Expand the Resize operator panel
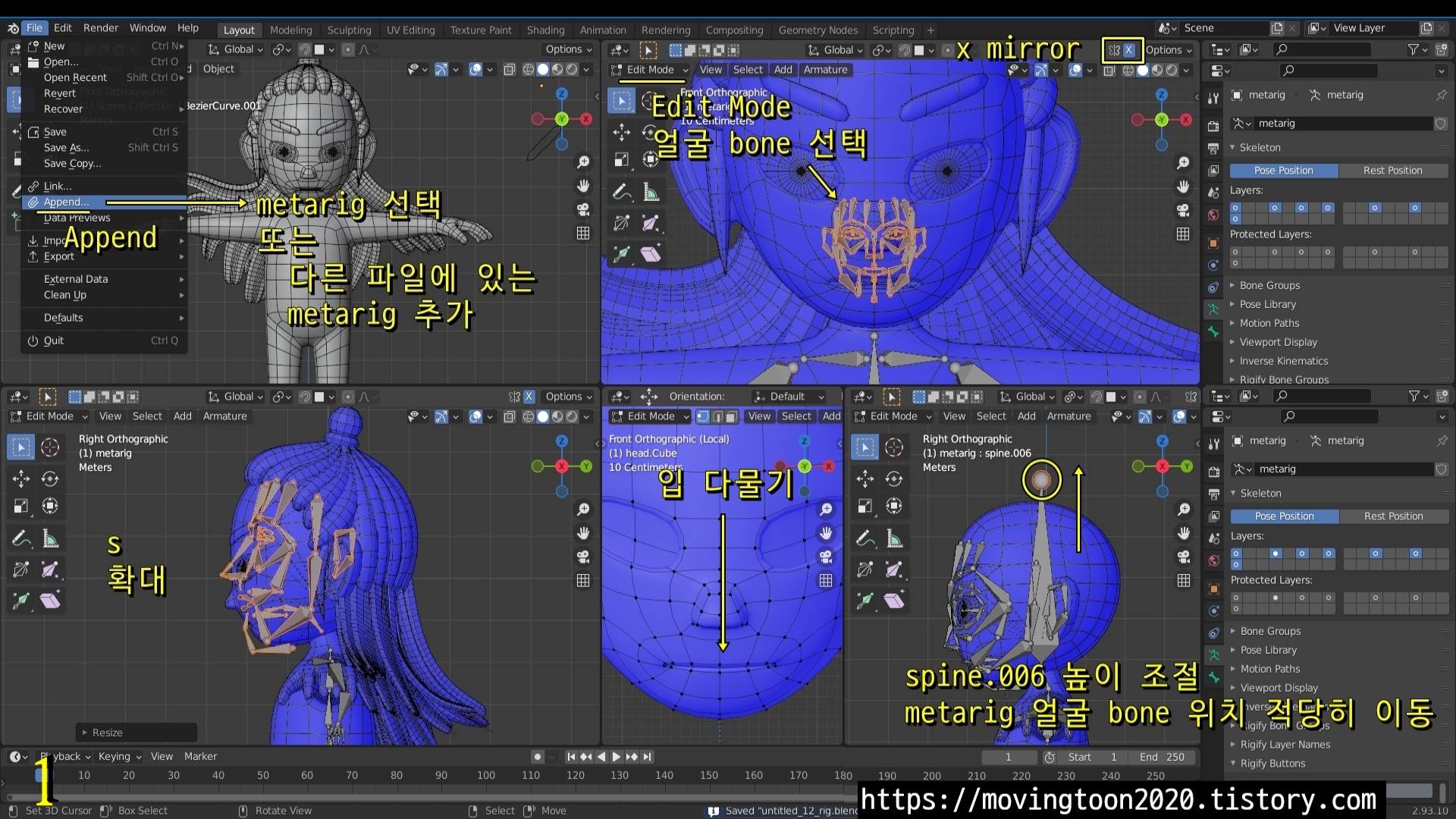The width and height of the screenshot is (1456, 819). click(136, 733)
